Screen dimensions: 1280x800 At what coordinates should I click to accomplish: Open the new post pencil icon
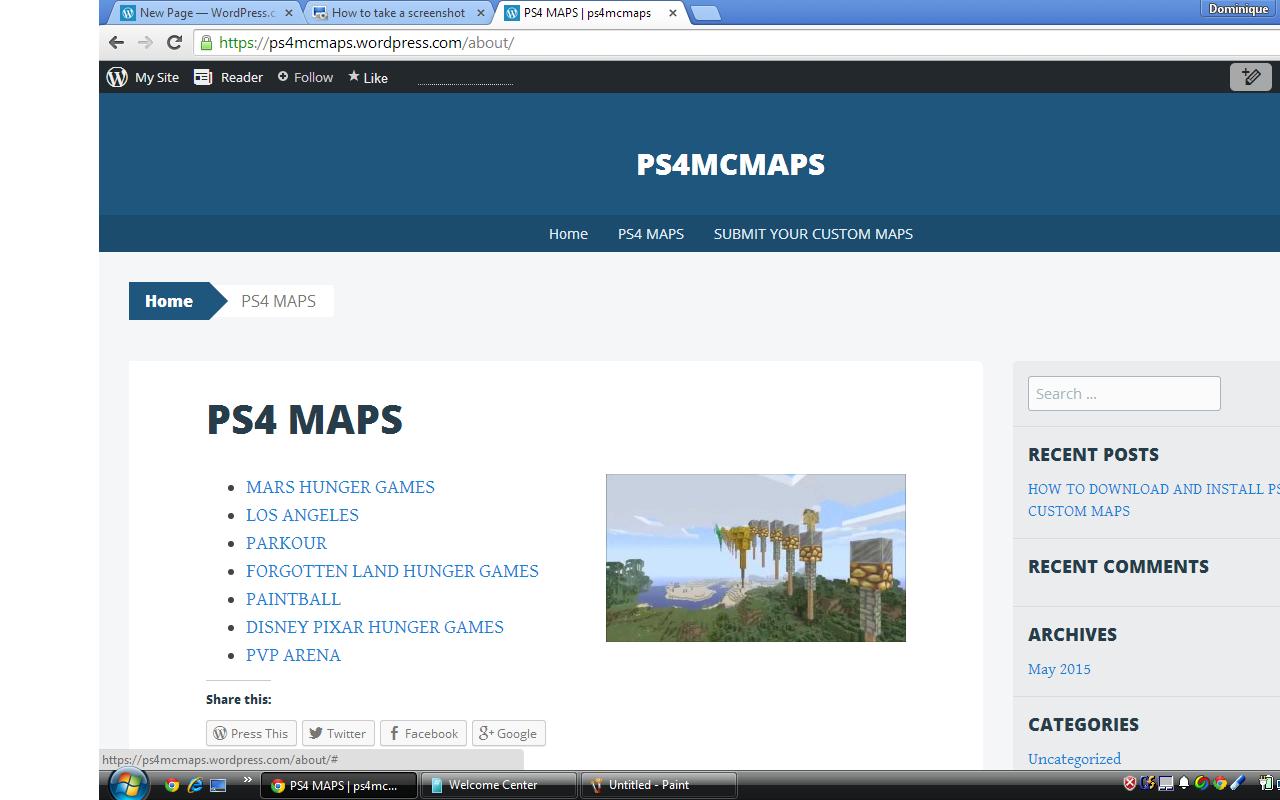[x=1250, y=77]
